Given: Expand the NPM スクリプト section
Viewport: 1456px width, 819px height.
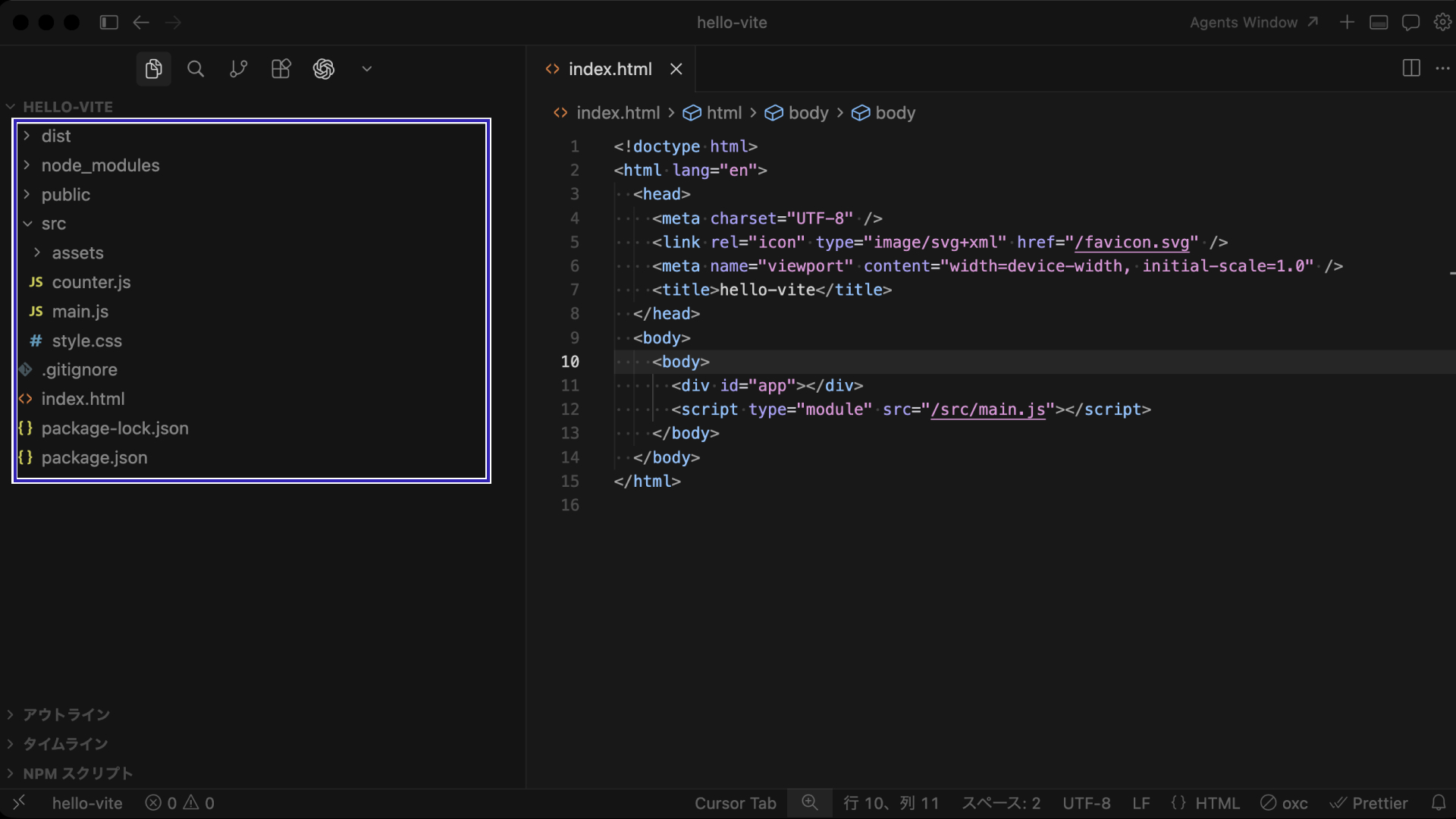Looking at the screenshot, I should pyautogui.click(x=77, y=773).
